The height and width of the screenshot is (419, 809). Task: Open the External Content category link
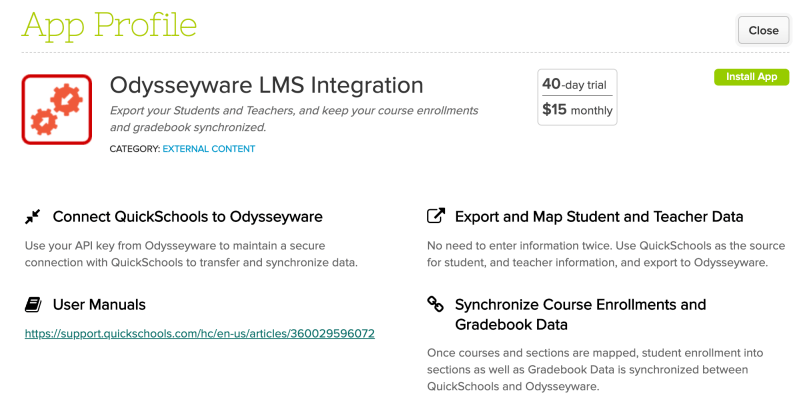click(209, 149)
